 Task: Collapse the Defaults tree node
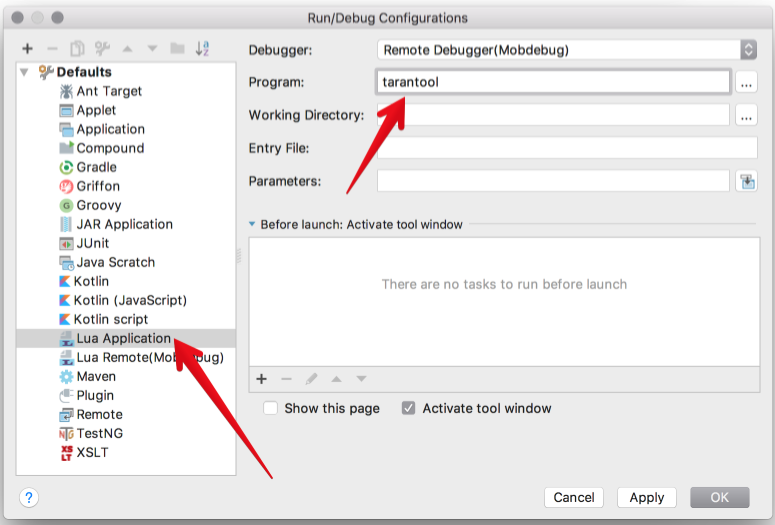tap(24, 72)
